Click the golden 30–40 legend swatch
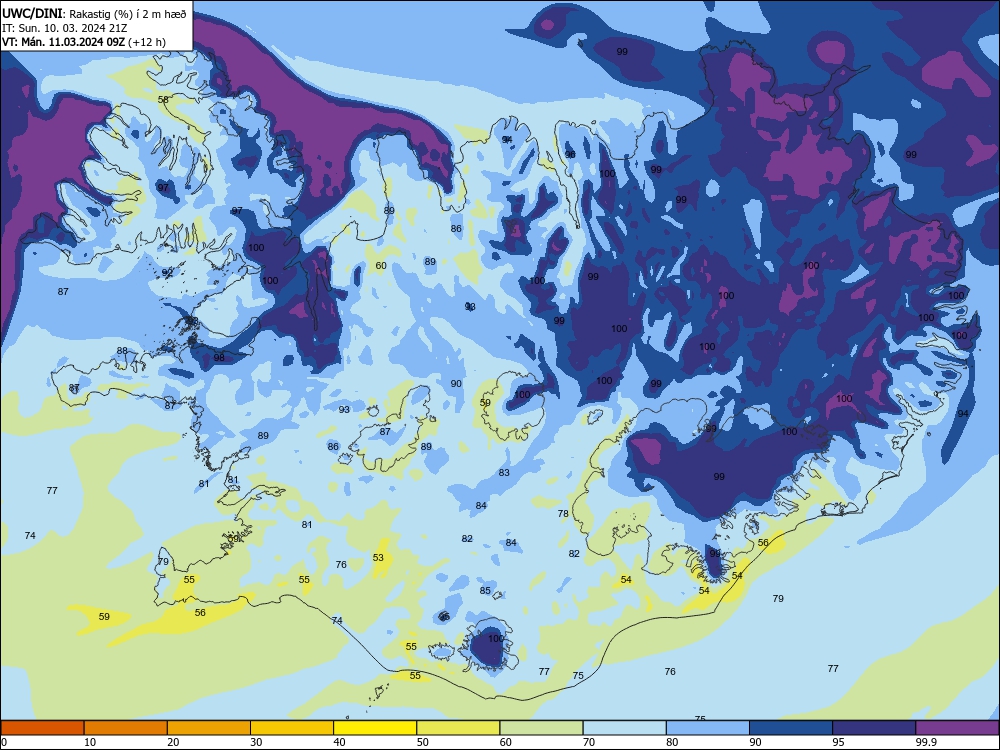This screenshot has width=1000, height=750. [292, 728]
